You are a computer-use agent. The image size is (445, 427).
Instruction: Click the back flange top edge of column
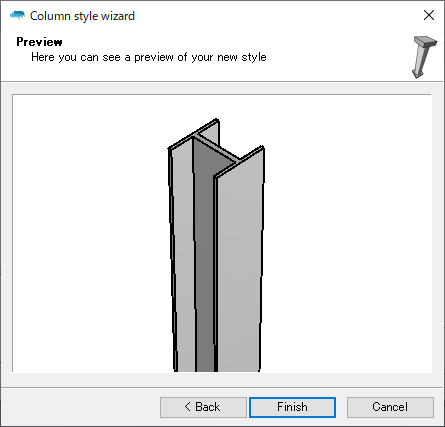(193, 133)
